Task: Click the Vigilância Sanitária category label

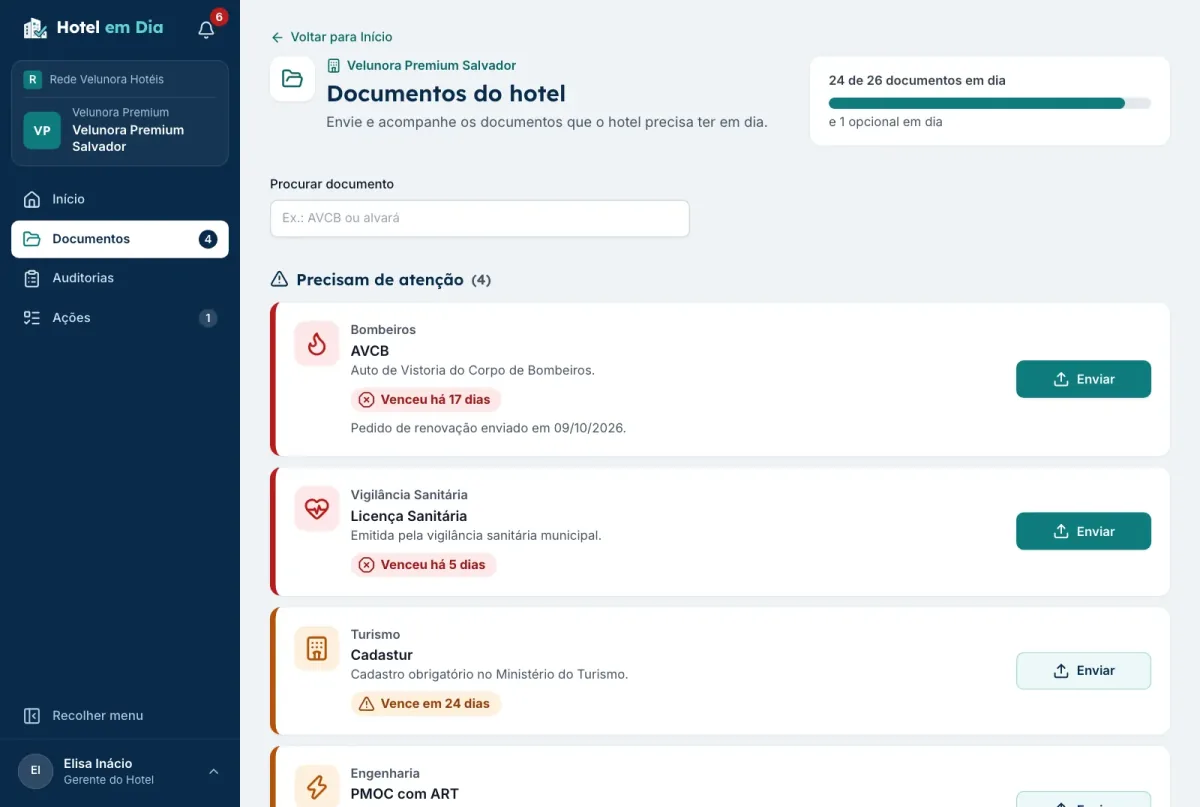Action: tap(409, 495)
